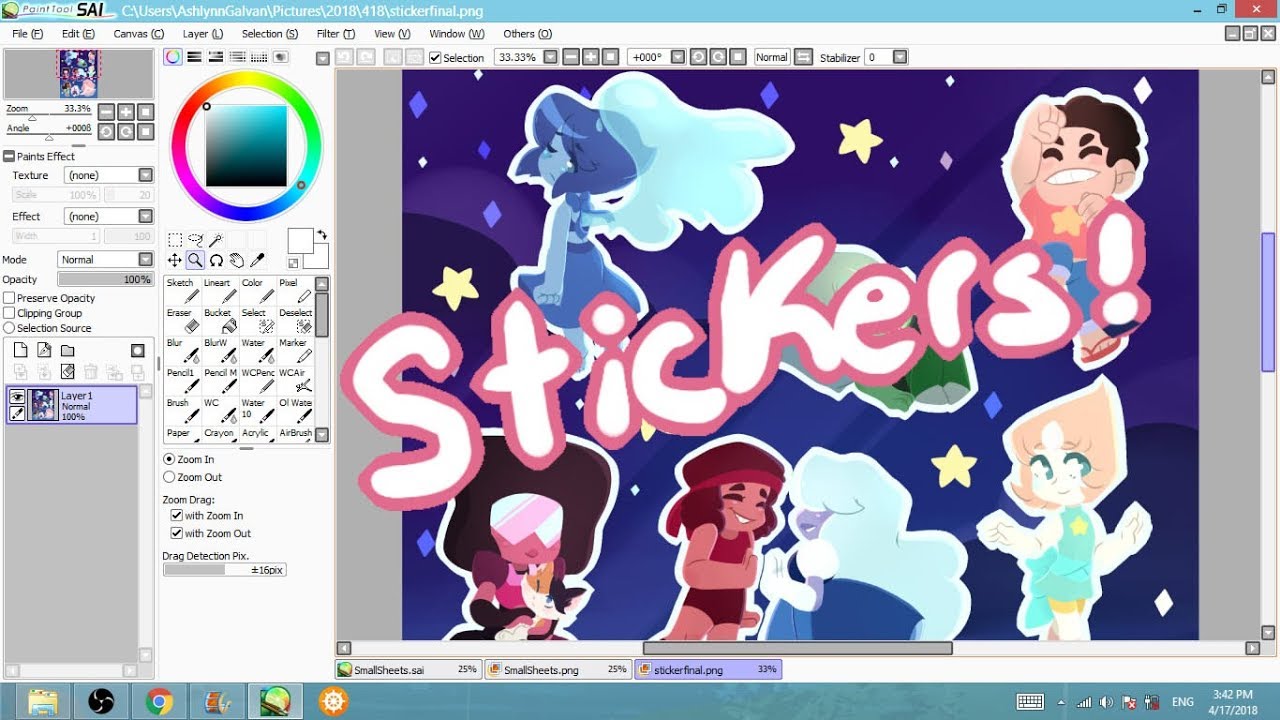Create a new layer folder

tap(67, 350)
